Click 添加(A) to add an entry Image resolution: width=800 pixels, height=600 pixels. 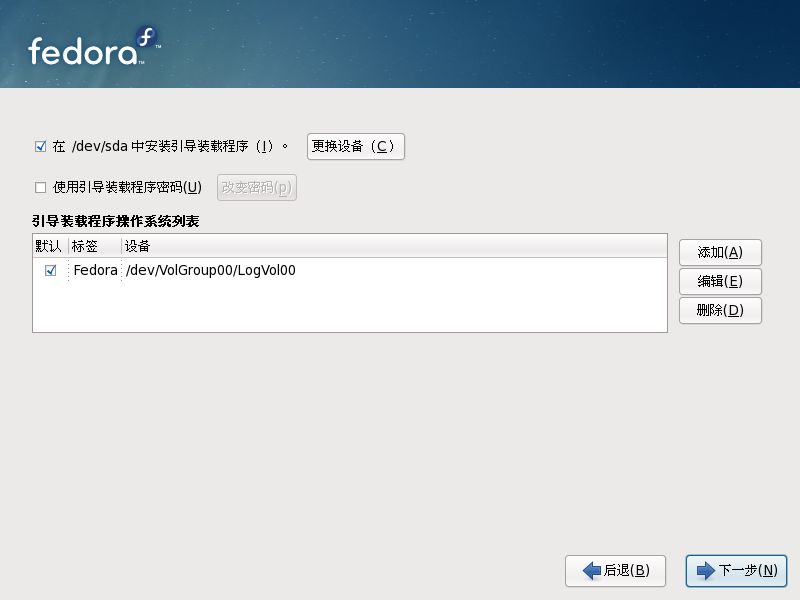720,253
